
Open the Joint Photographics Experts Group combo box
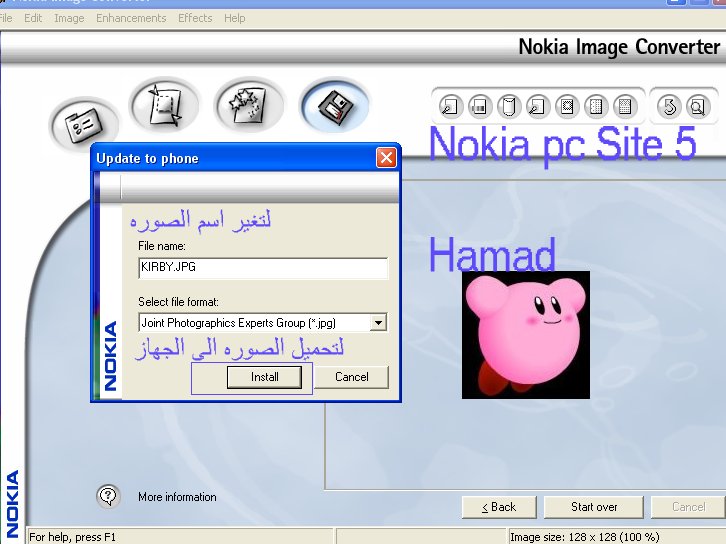(x=263, y=322)
